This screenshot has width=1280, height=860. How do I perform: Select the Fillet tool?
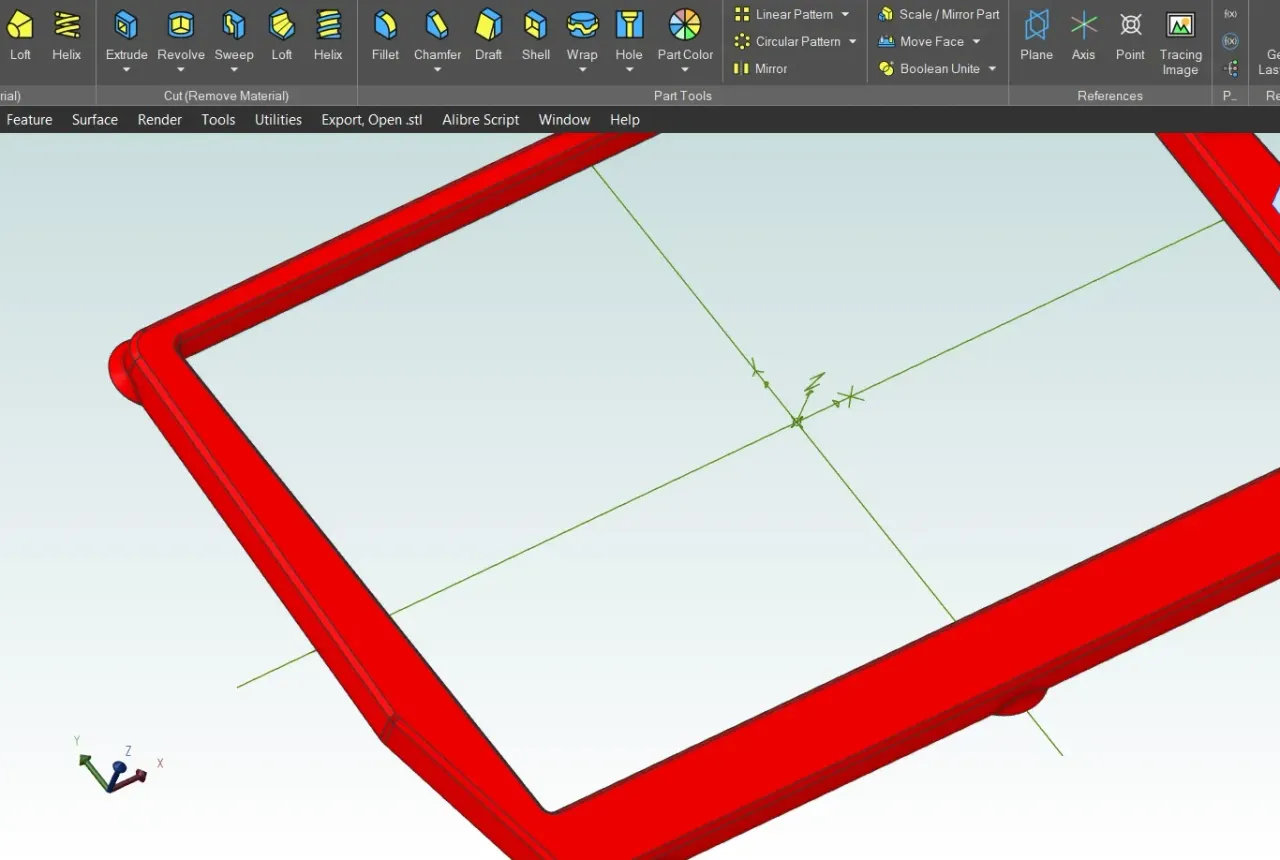[385, 30]
